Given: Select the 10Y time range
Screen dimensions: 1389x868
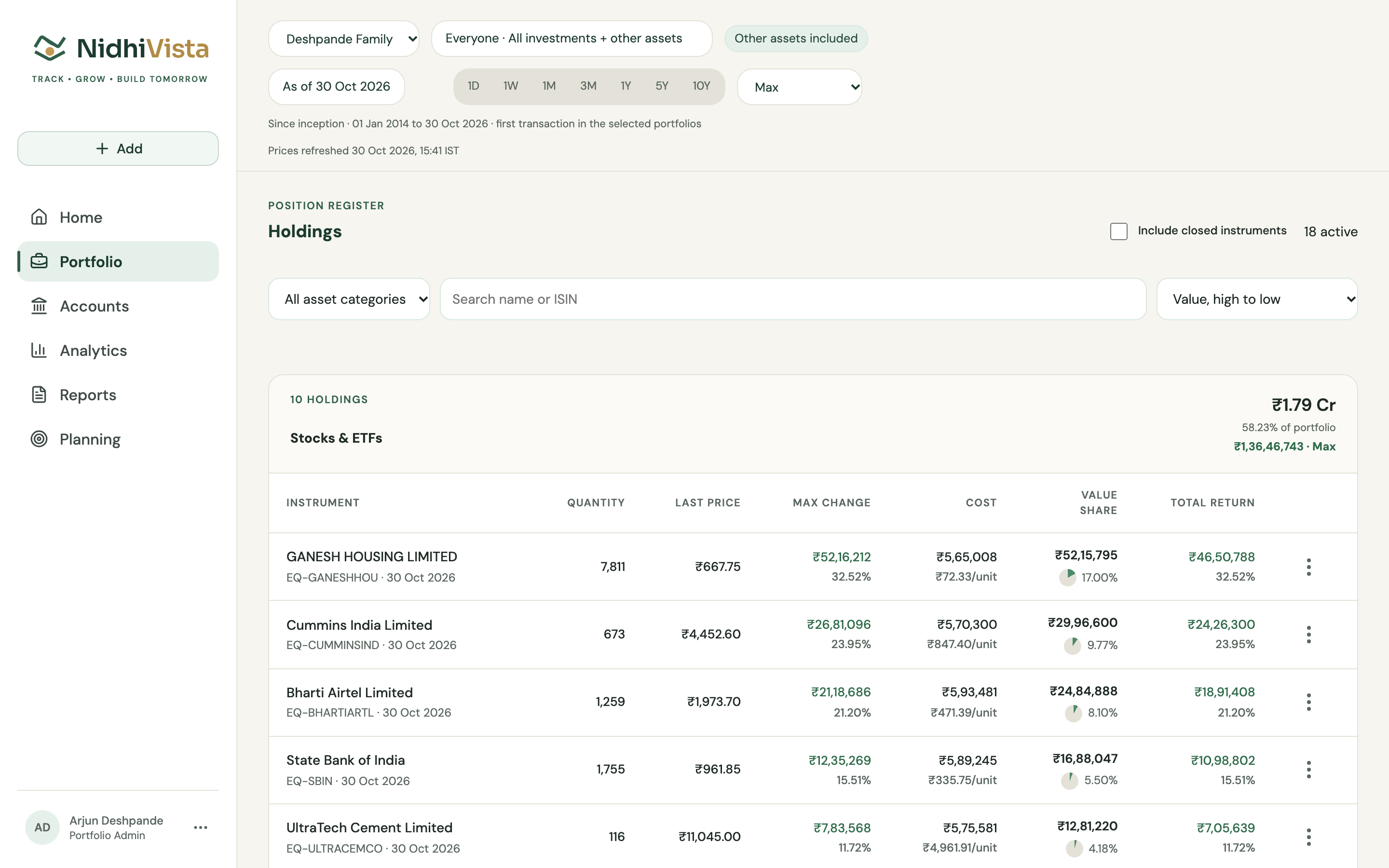Looking at the screenshot, I should click(x=701, y=86).
